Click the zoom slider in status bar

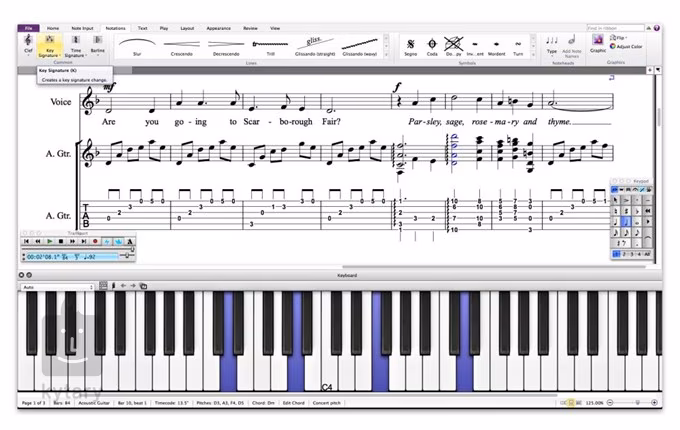(x=635, y=402)
